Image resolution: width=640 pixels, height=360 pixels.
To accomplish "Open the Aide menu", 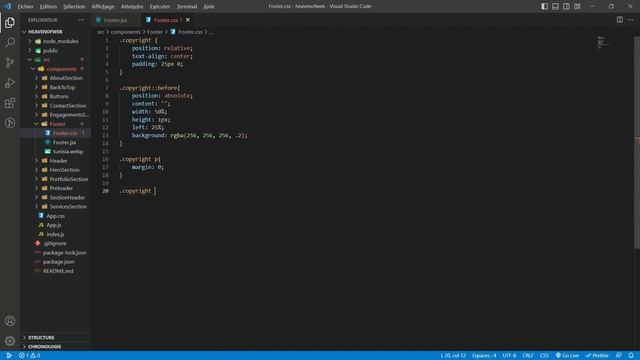I will [x=209, y=7].
